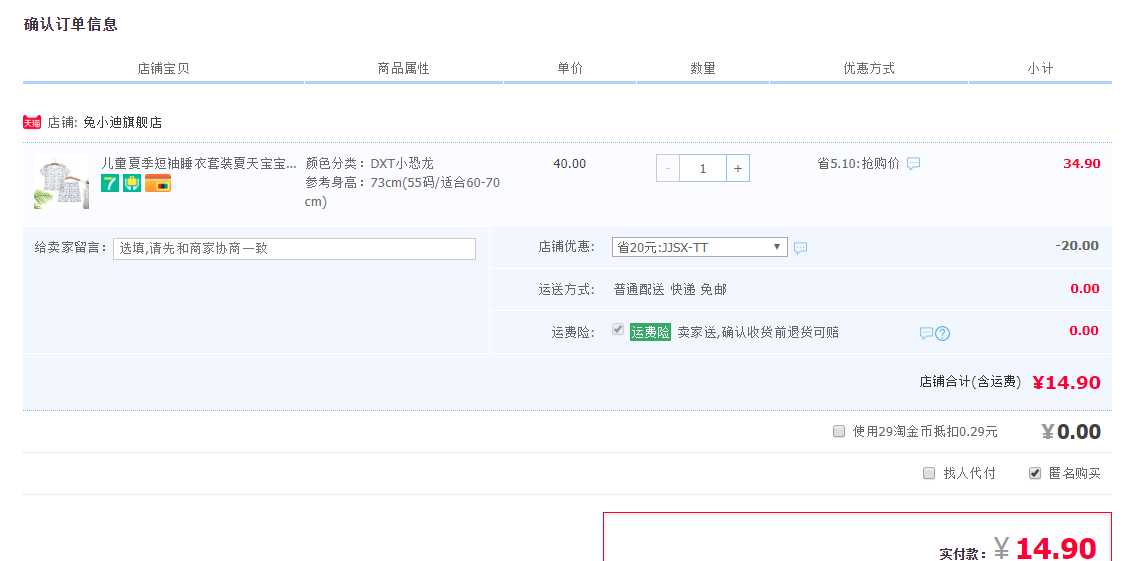This screenshot has height=561, width=1128.
Task: Click the 数量 column header
Action: pyautogui.click(x=703, y=68)
